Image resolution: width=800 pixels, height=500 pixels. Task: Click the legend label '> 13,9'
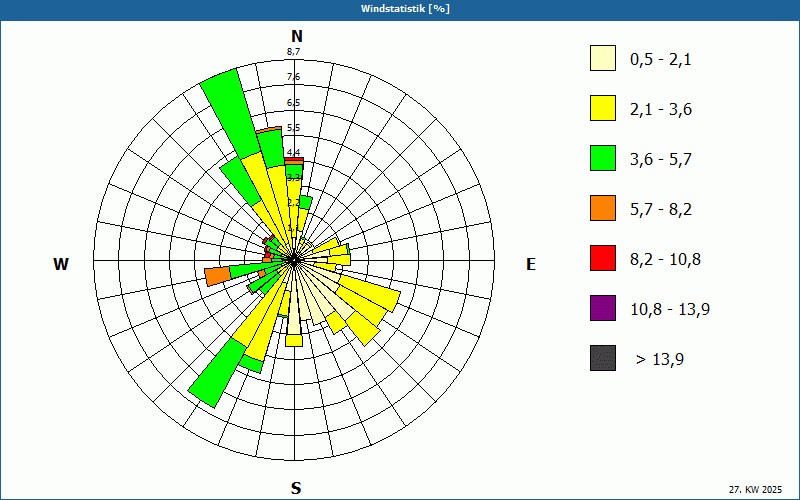coord(660,360)
